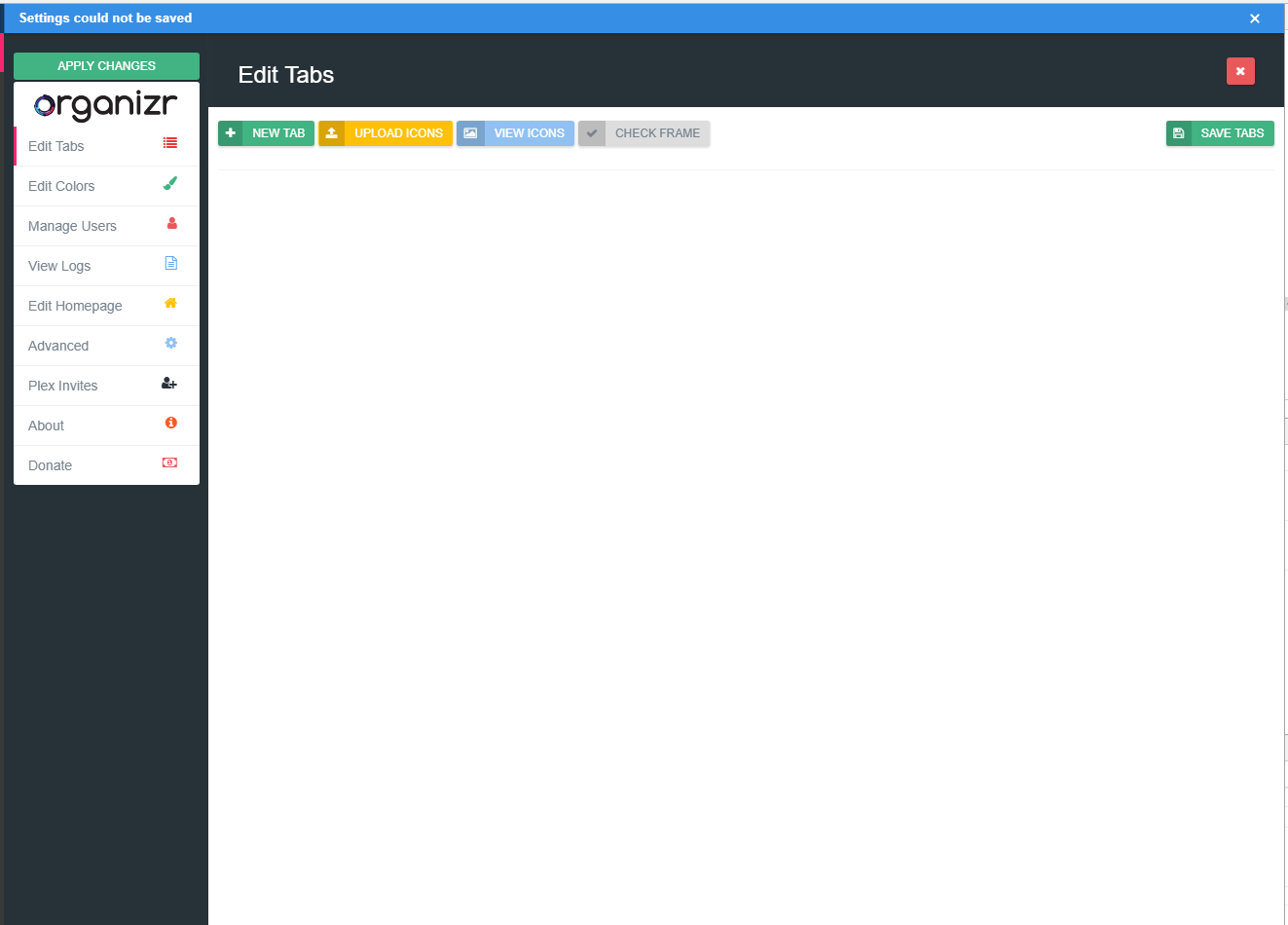
Task: Open the document icon beside View Logs
Action: 170,263
